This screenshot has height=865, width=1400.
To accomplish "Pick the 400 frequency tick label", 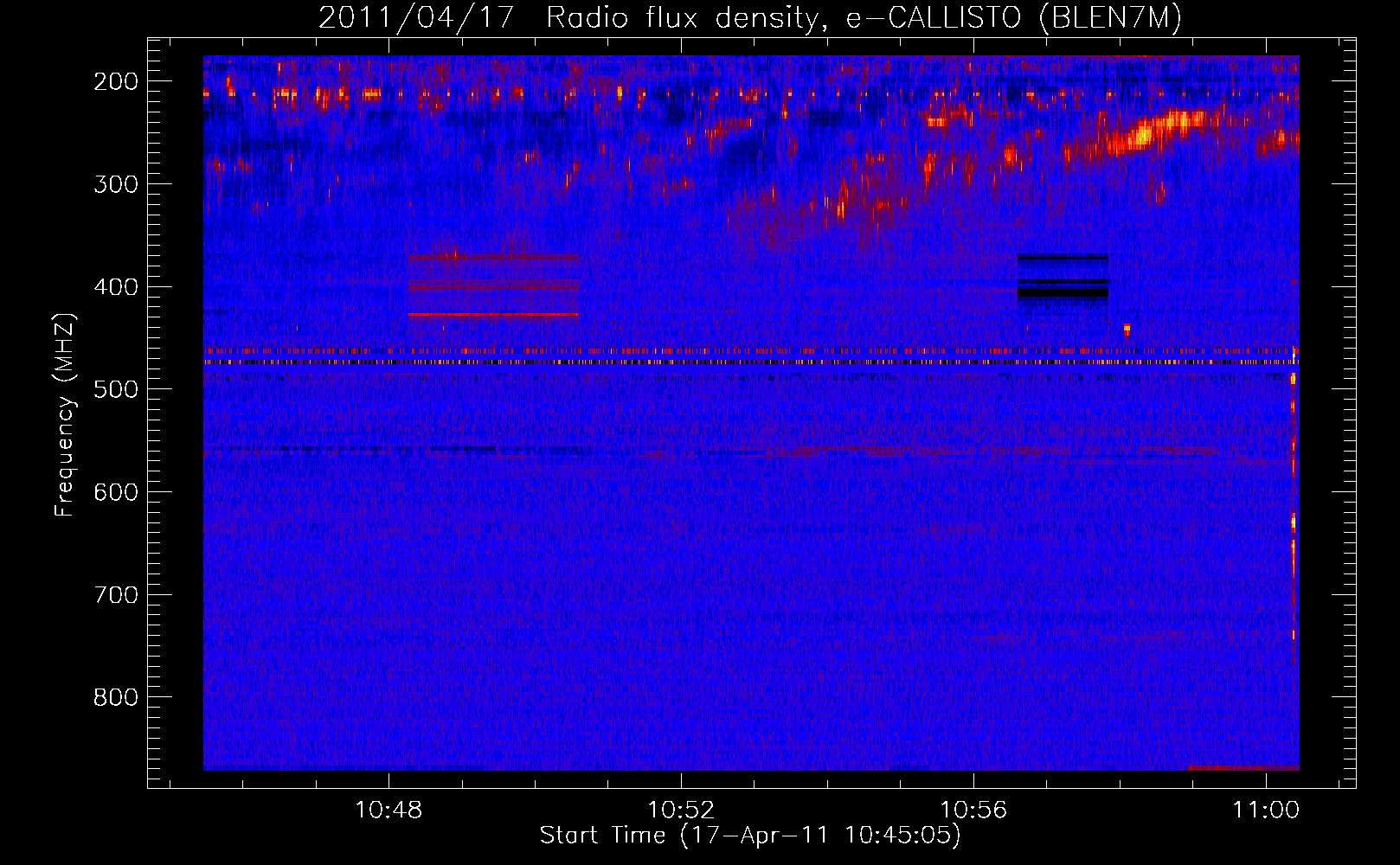I will (115, 287).
